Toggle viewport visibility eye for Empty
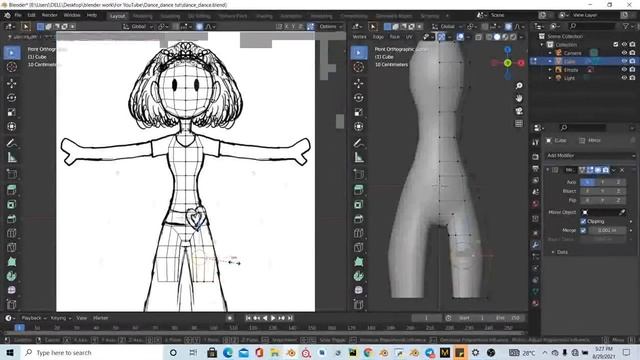Screen dimensions: 640x360 (x=624, y=70)
